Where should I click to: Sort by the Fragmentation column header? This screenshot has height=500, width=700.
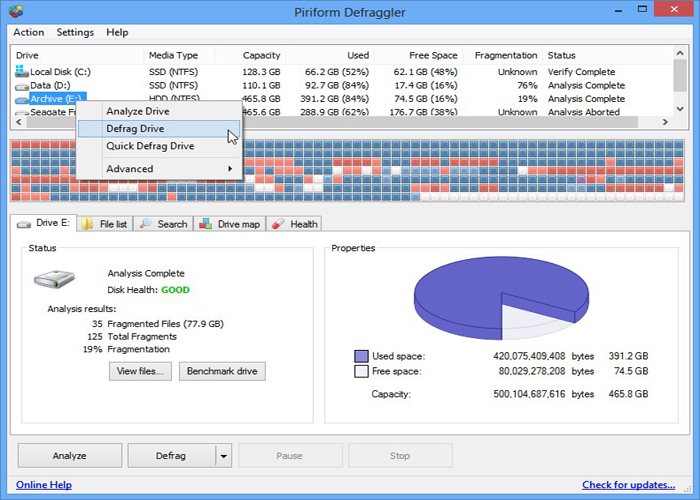503,55
